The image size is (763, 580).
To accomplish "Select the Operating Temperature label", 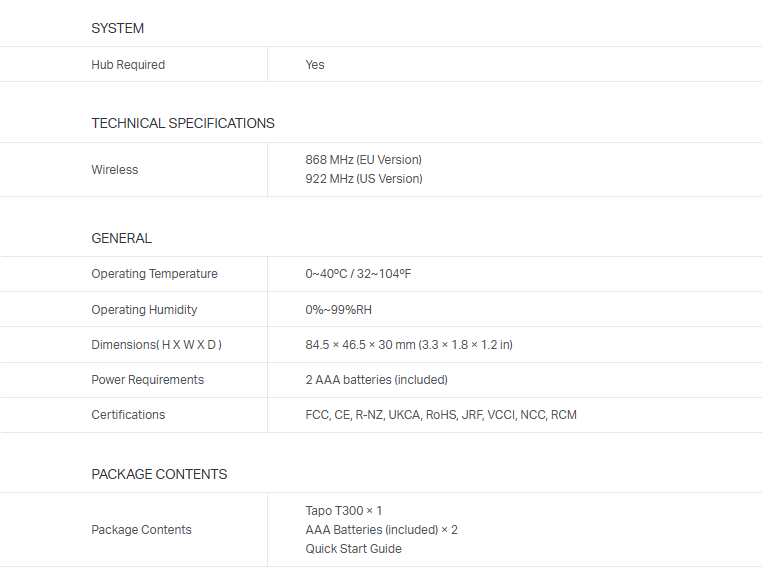I will click(x=154, y=274).
